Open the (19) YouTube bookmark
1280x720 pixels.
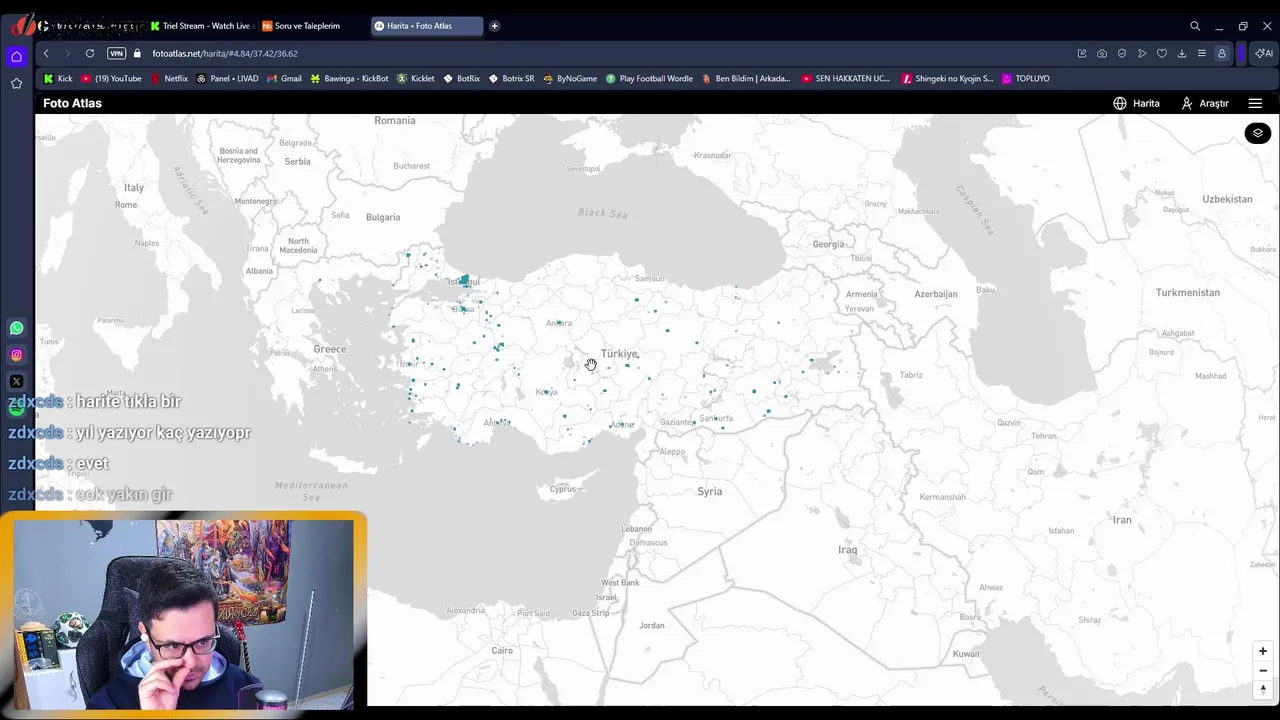112,78
